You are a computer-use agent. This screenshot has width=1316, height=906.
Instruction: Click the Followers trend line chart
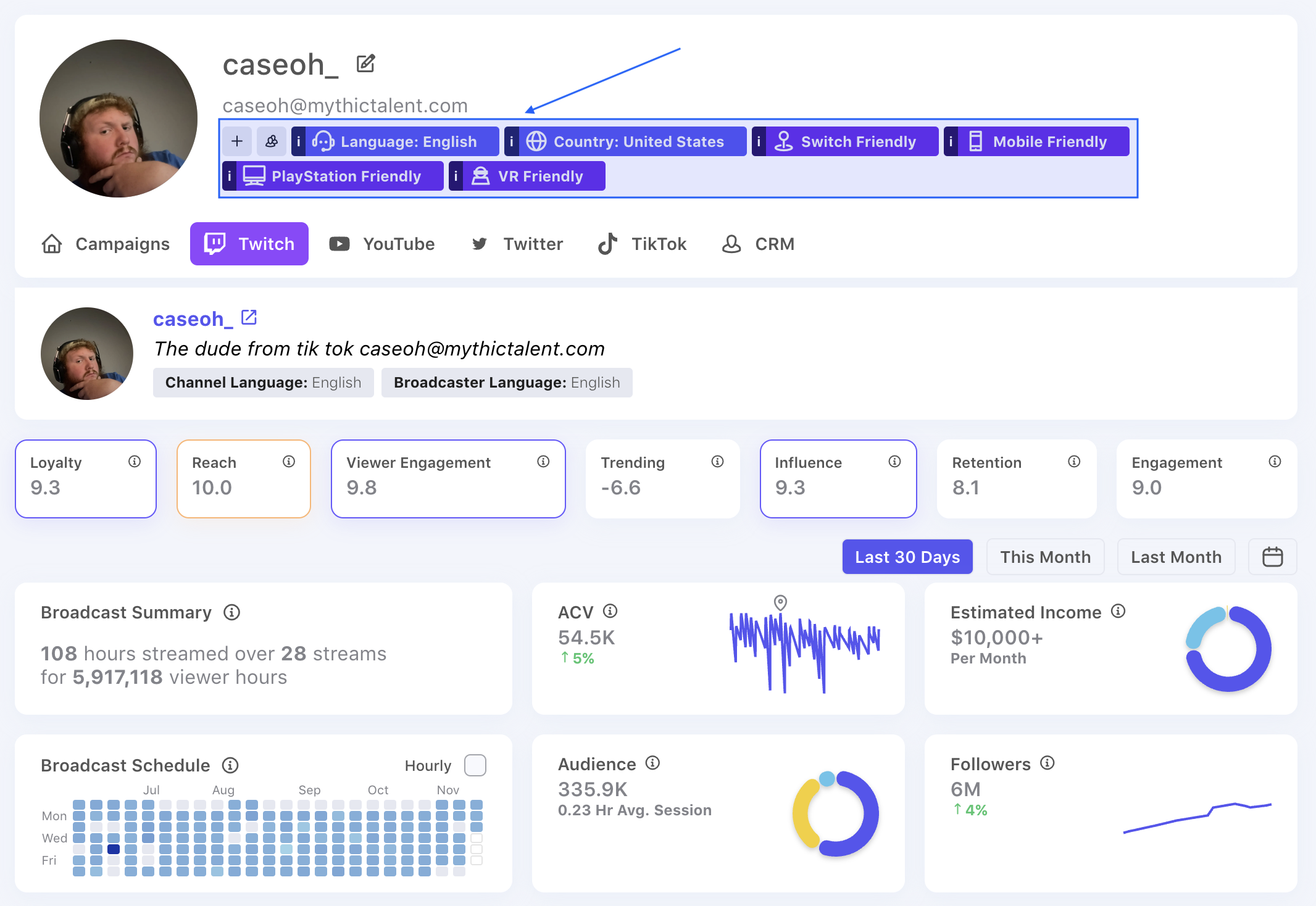point(1197,818)
